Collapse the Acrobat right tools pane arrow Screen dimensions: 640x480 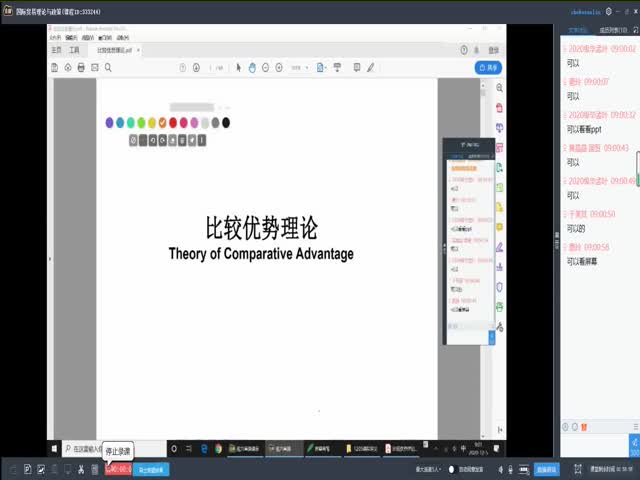pos(500,430)
